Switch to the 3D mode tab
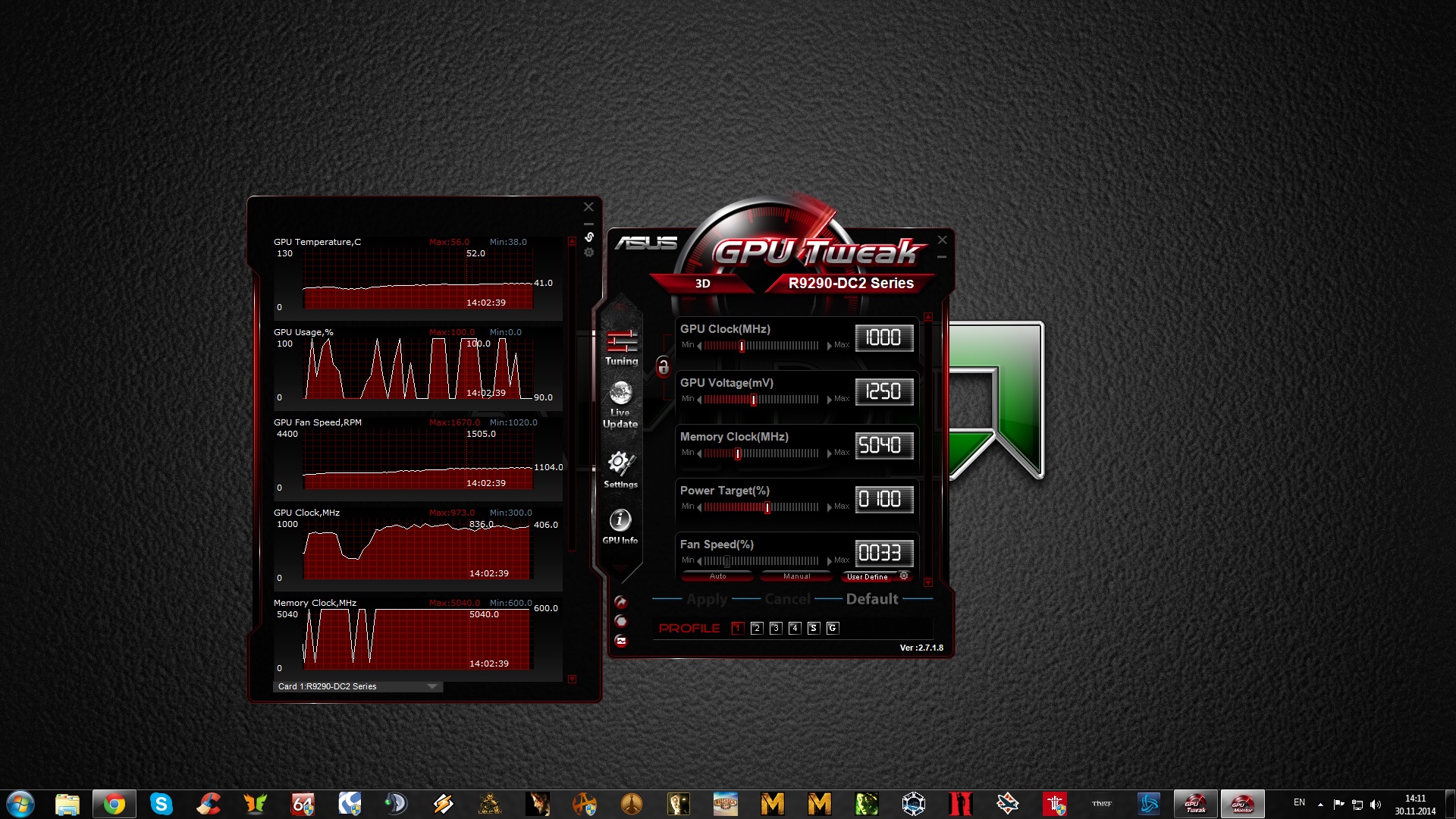1456x819 pixels. click(x=702, y=284)
